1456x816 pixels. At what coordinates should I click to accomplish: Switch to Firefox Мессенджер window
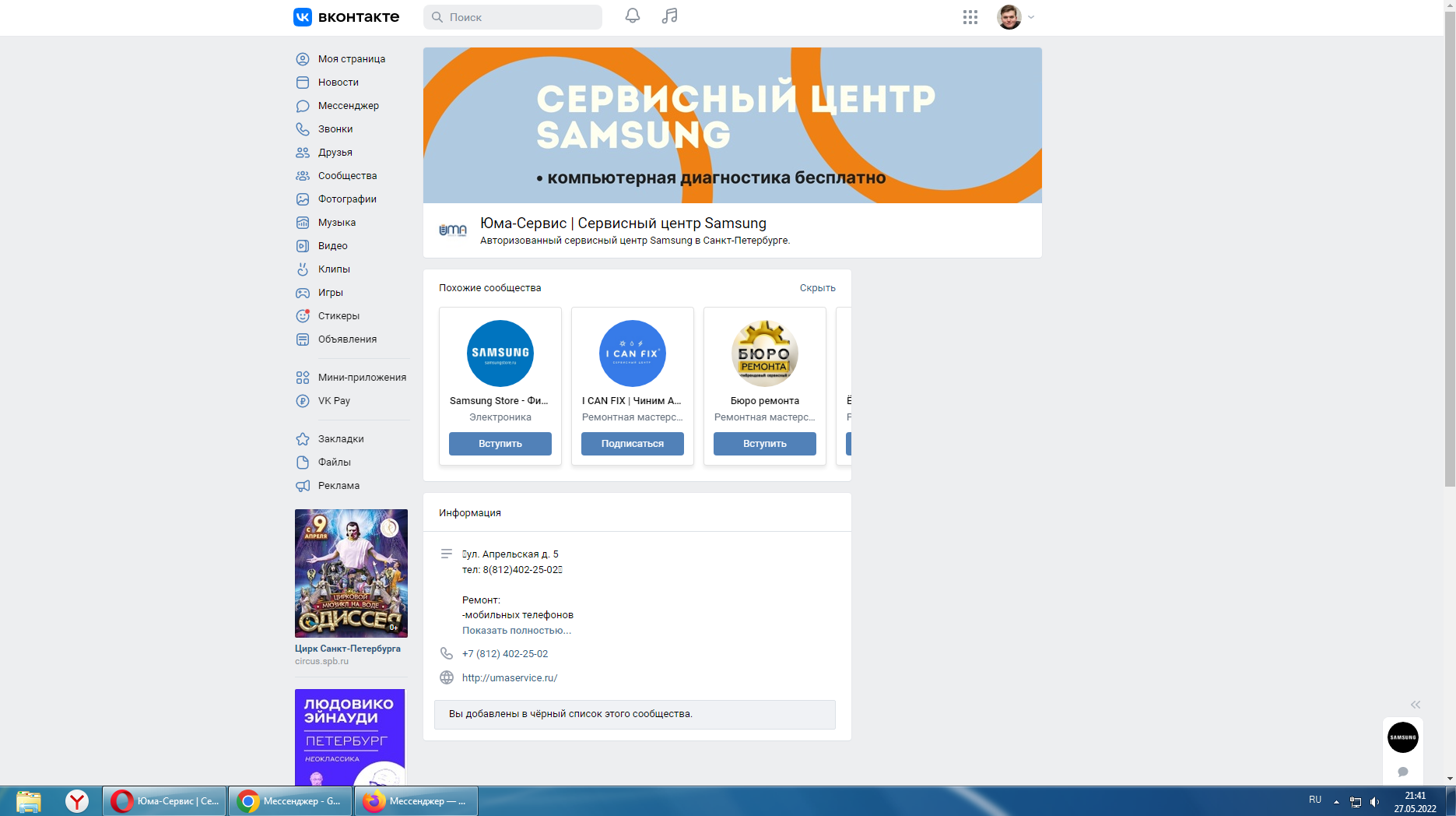pos(416,801)
